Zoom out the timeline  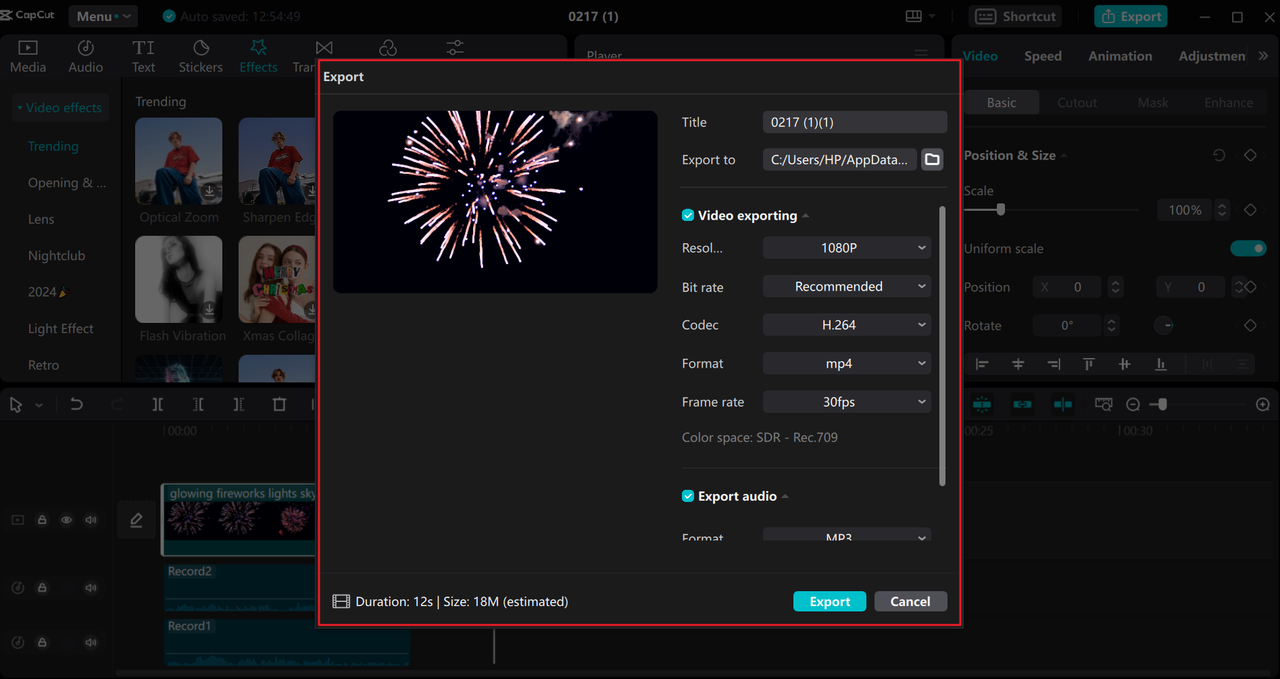pos(1133,404)
